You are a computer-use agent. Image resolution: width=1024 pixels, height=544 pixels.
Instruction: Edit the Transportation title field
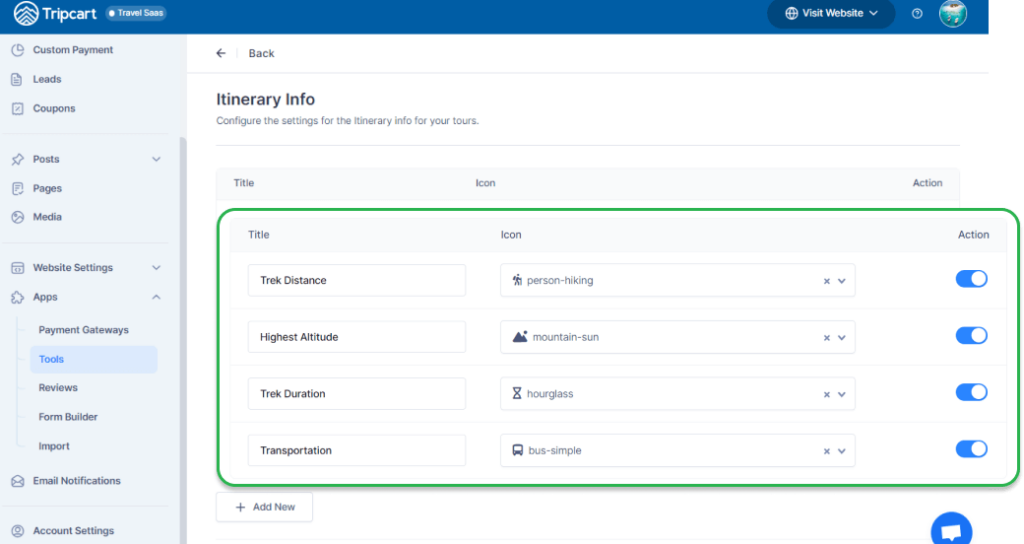357,451
